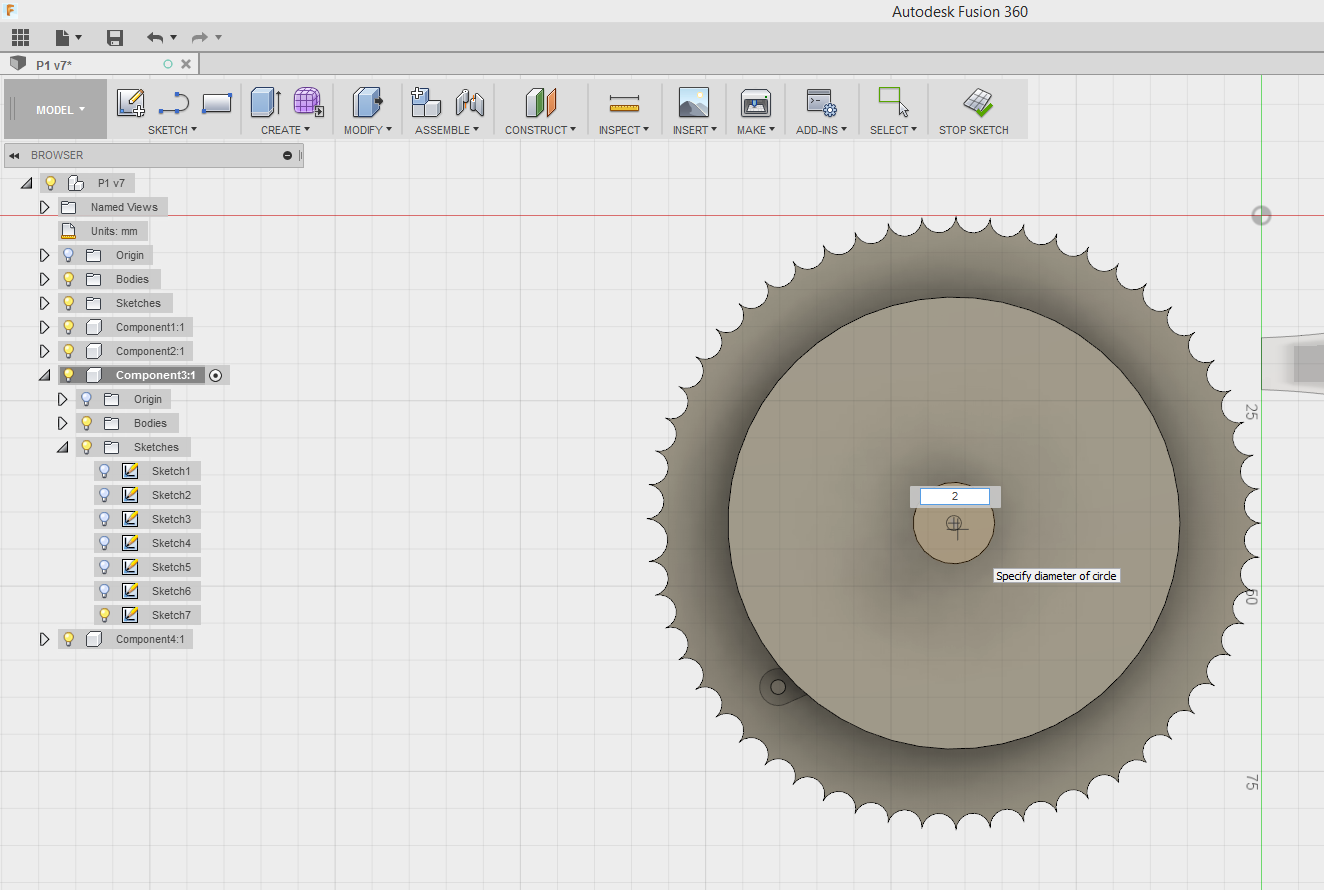Toggle visibility bulb of top Bodies folder
Viewport: 1324px width, 890px height.
point(68,279)
